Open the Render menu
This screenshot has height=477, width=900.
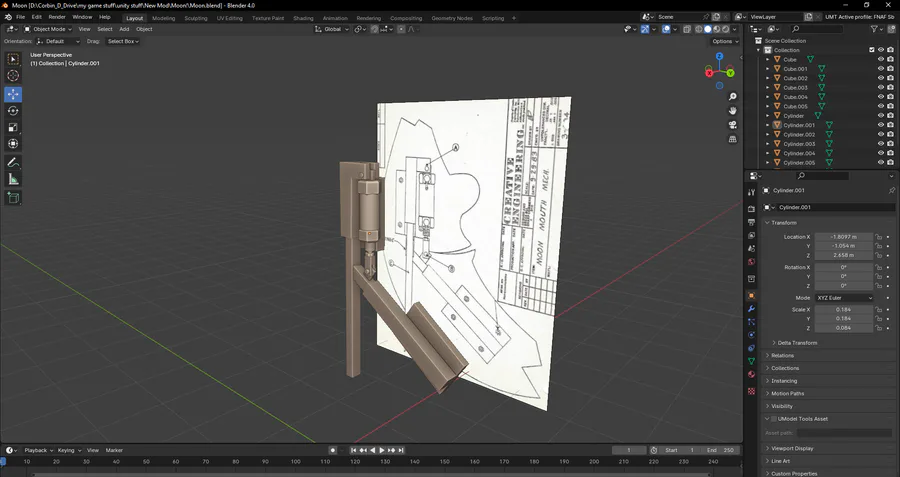[x=57, y=18]
